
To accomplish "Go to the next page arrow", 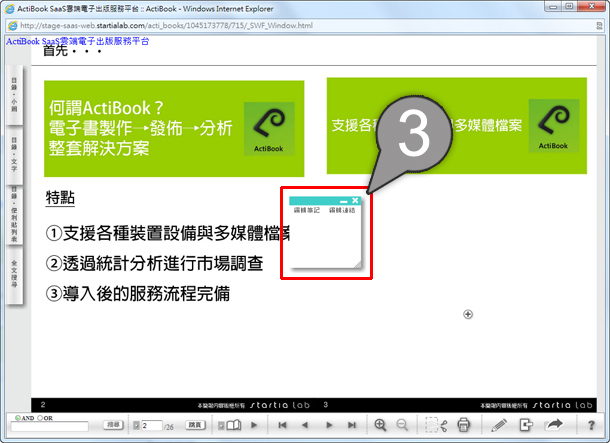I will (x=329, y=425).
